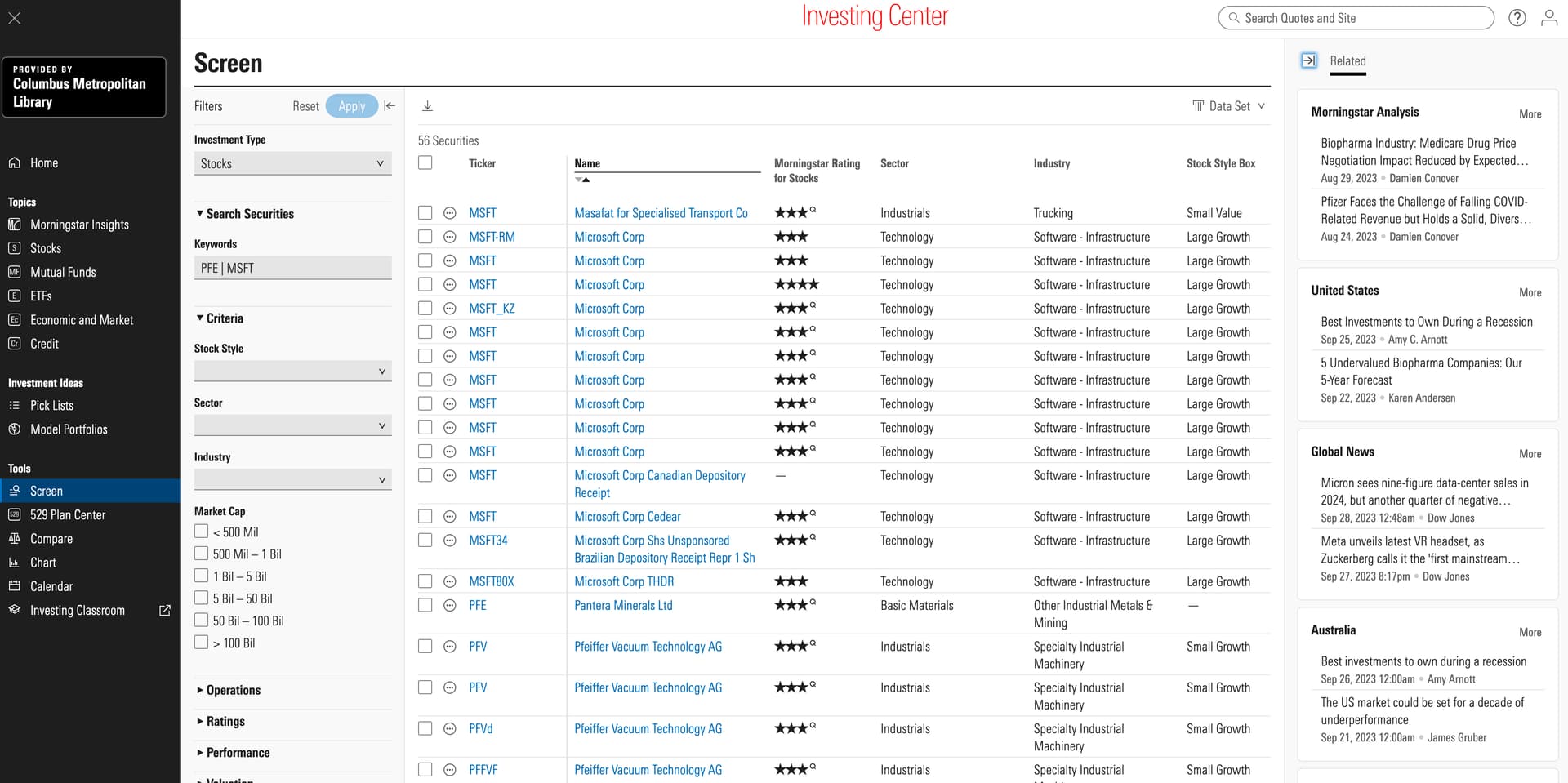Screen dimensions: 1568x783
Task: Open the MSFT80X ticker link
Action: (x=492, y=581)
